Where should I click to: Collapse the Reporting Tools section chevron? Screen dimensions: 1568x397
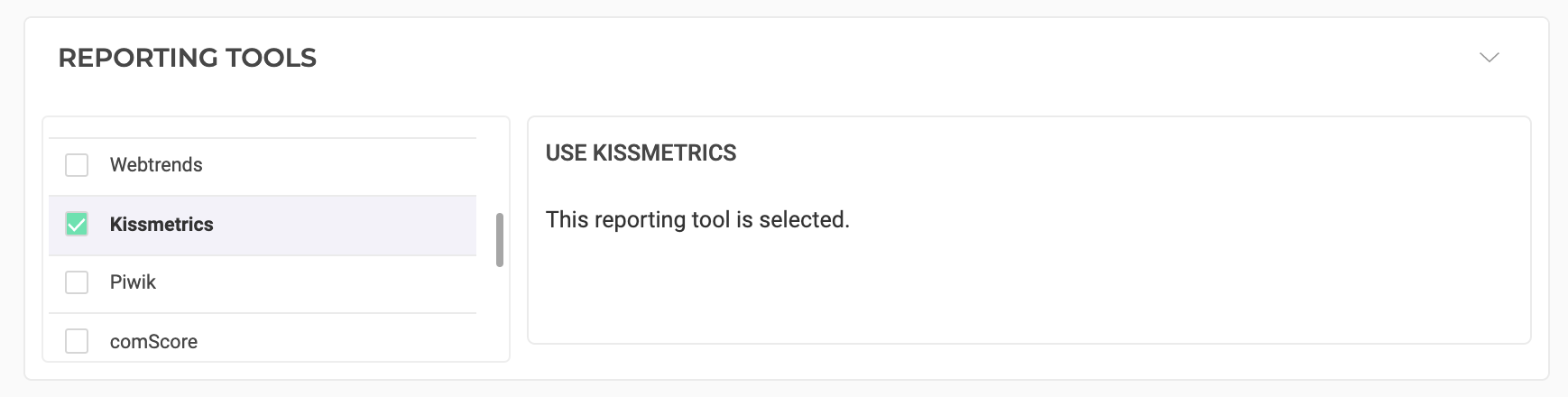1489,58
